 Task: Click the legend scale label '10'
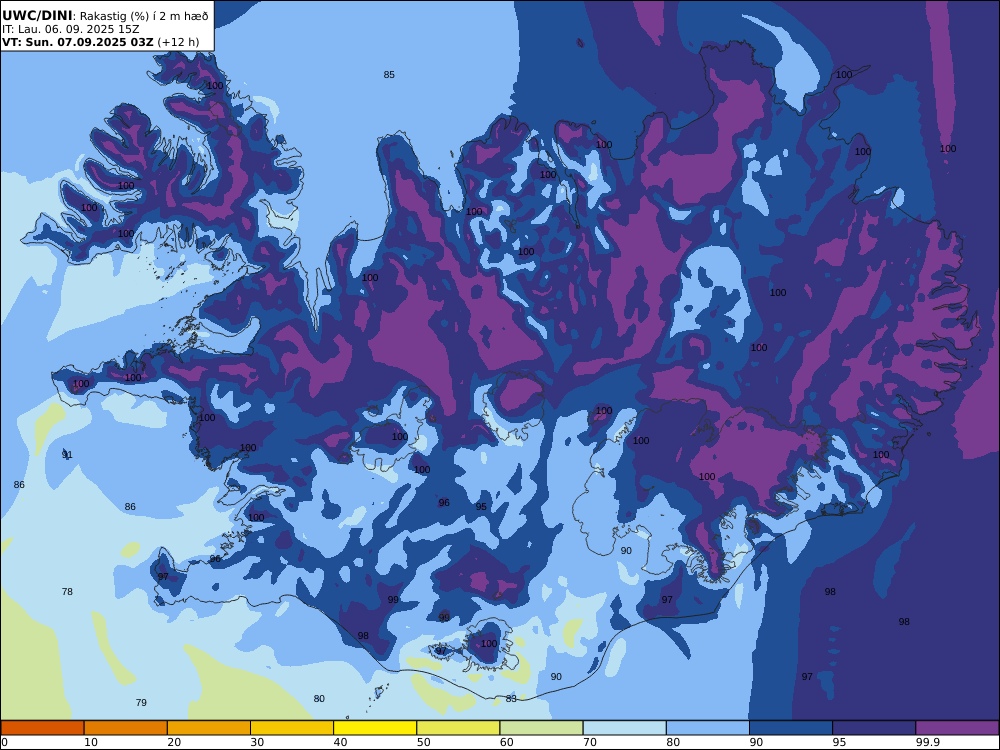(91, 742)
